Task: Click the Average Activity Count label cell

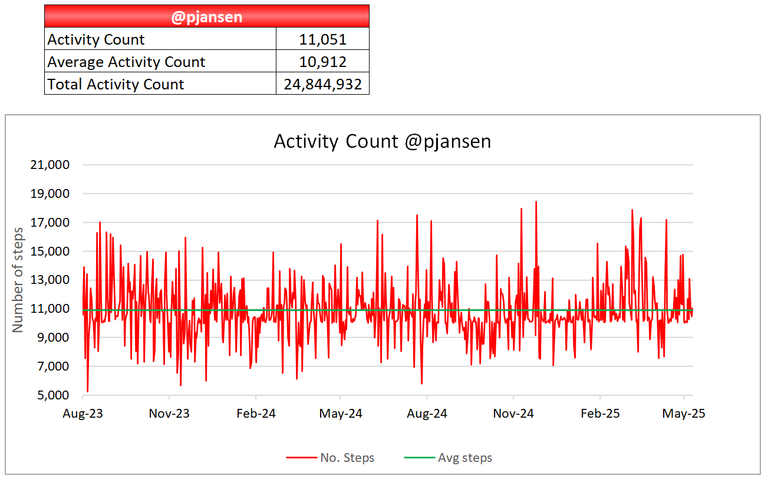Action: coord(160,61)
